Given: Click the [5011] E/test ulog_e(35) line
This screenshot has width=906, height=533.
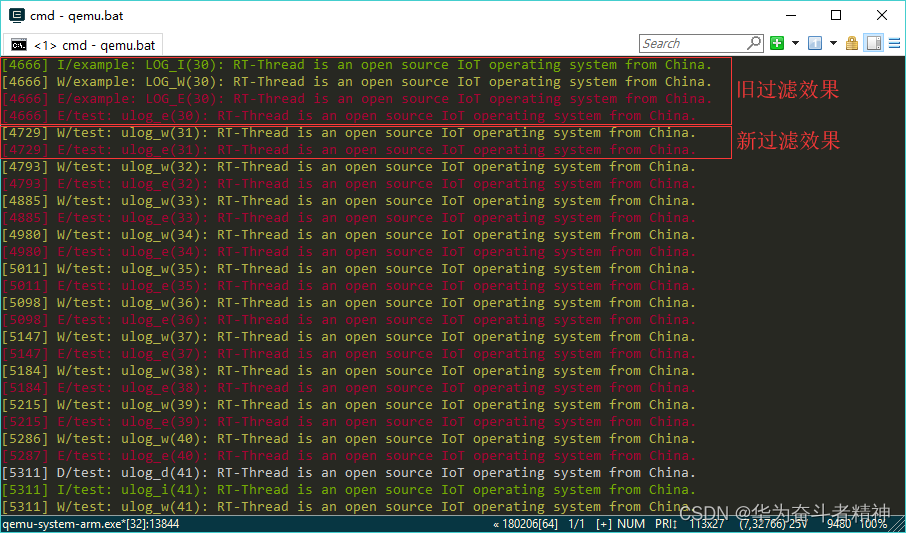Looking at the screenshot, I should coord(348,286).
